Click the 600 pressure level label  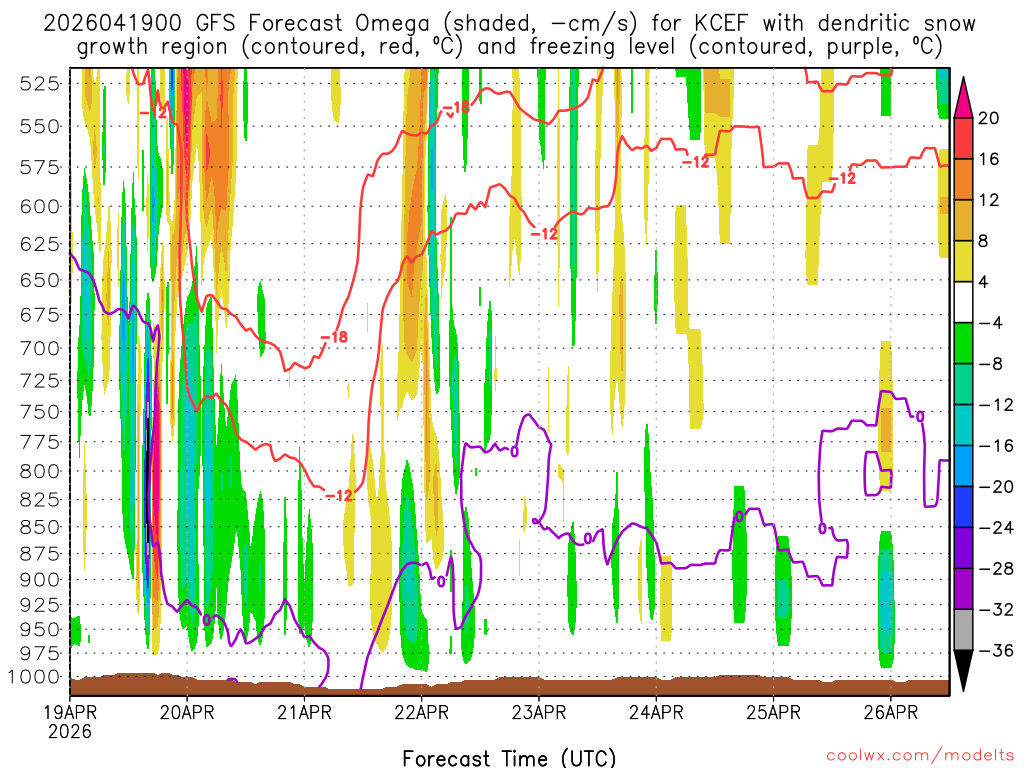pos(40,206)
